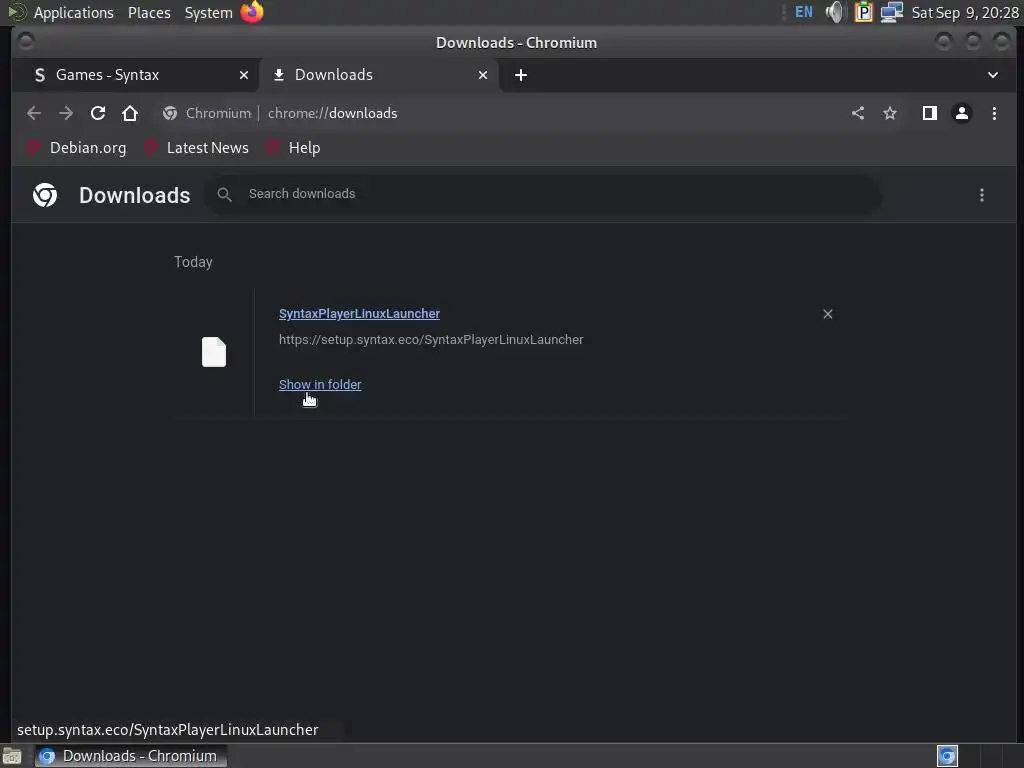Go back using the browser back arrow
This screenshot has width=1024, height=768.
[x=34, y=113]
